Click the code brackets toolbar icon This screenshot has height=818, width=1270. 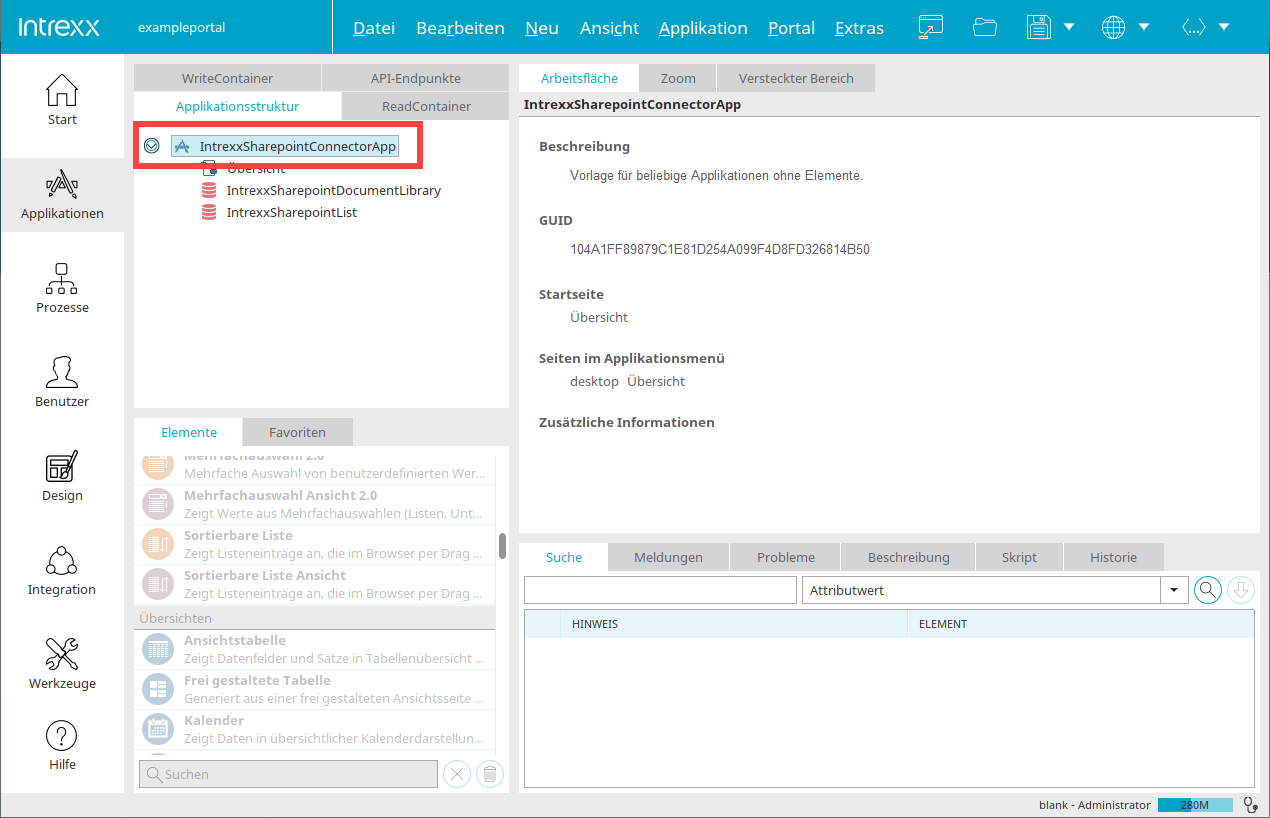point(1193,28)
